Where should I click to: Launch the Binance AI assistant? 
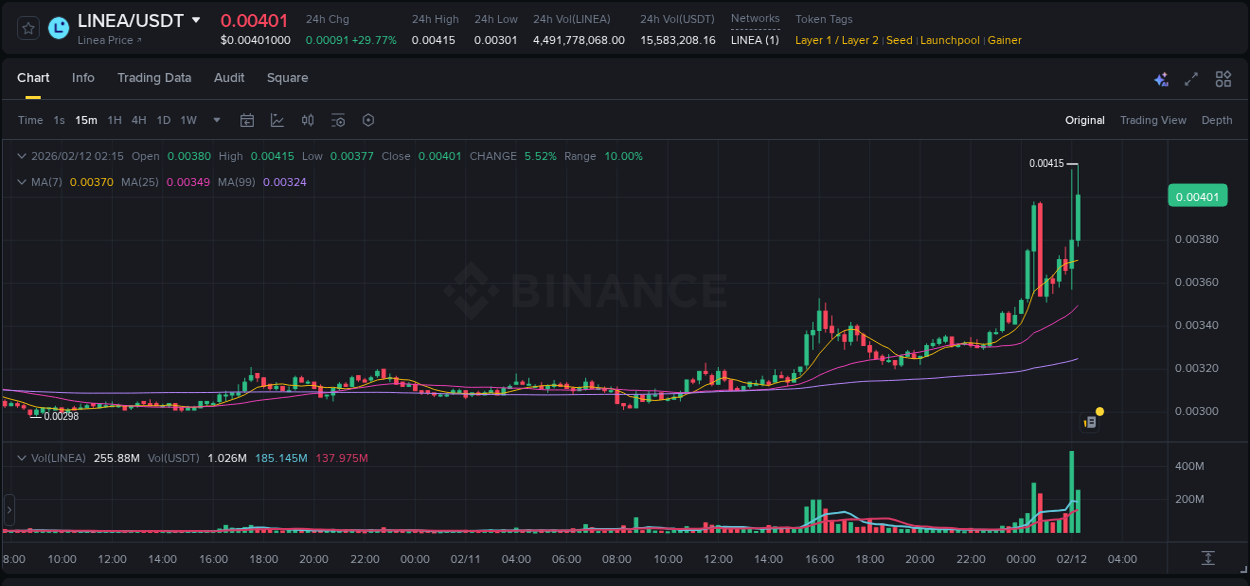(1160, 78)
